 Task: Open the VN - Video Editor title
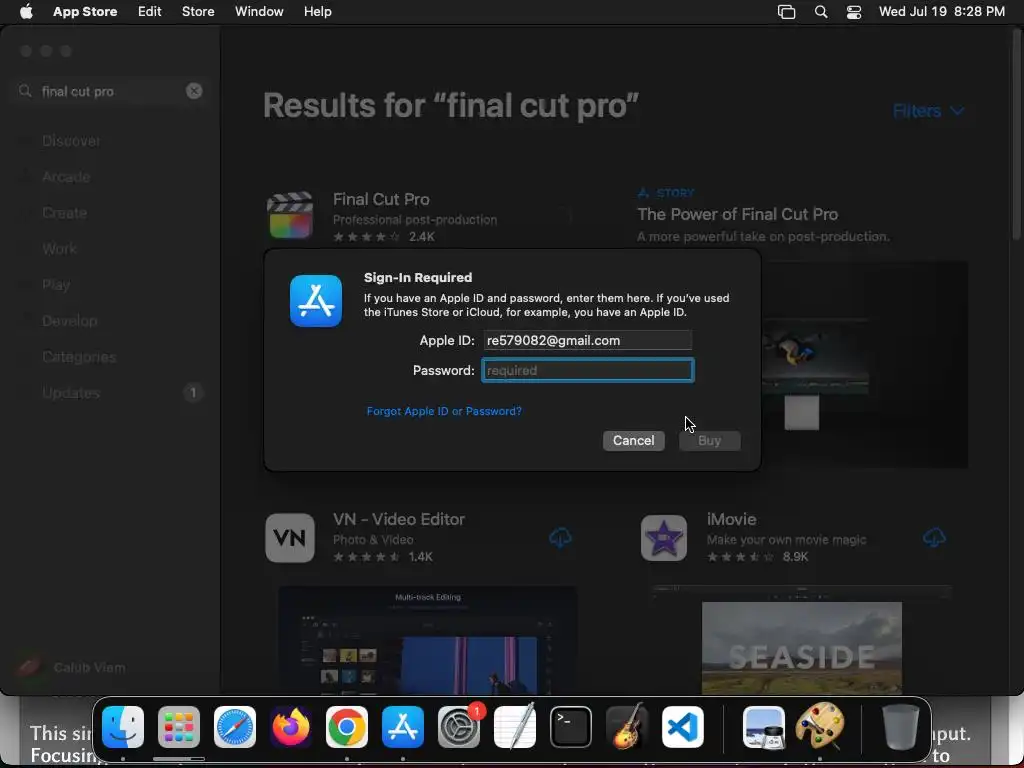tap(399, 519)
